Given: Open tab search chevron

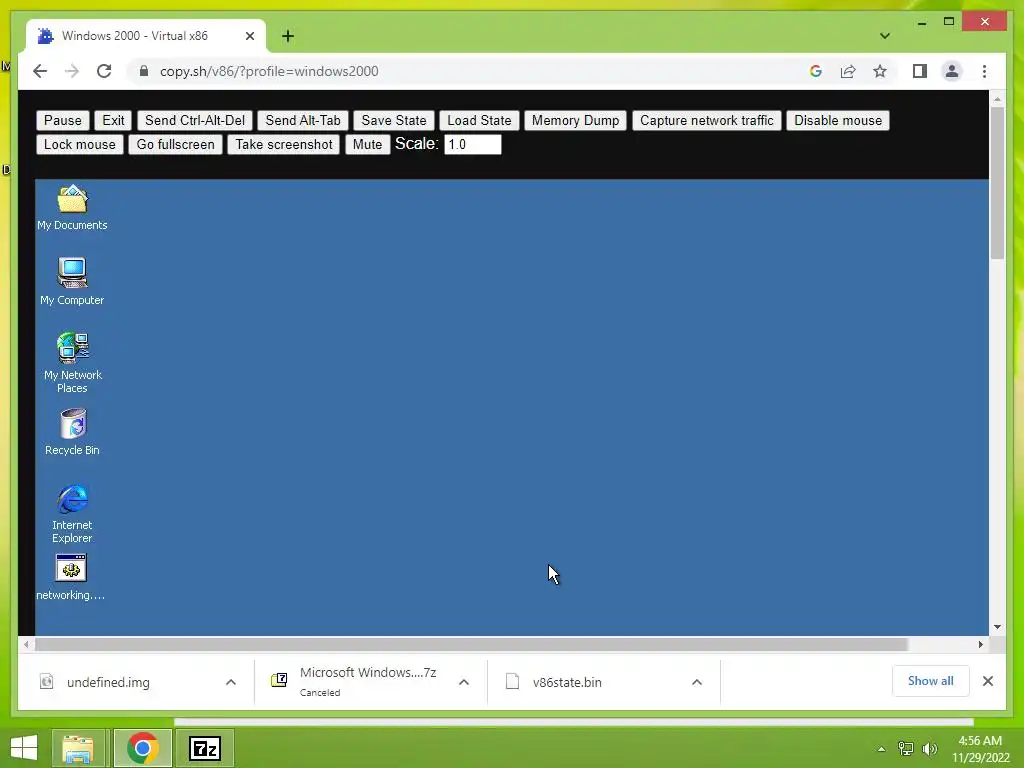Looking at the screenshot, I should point(884,36).
